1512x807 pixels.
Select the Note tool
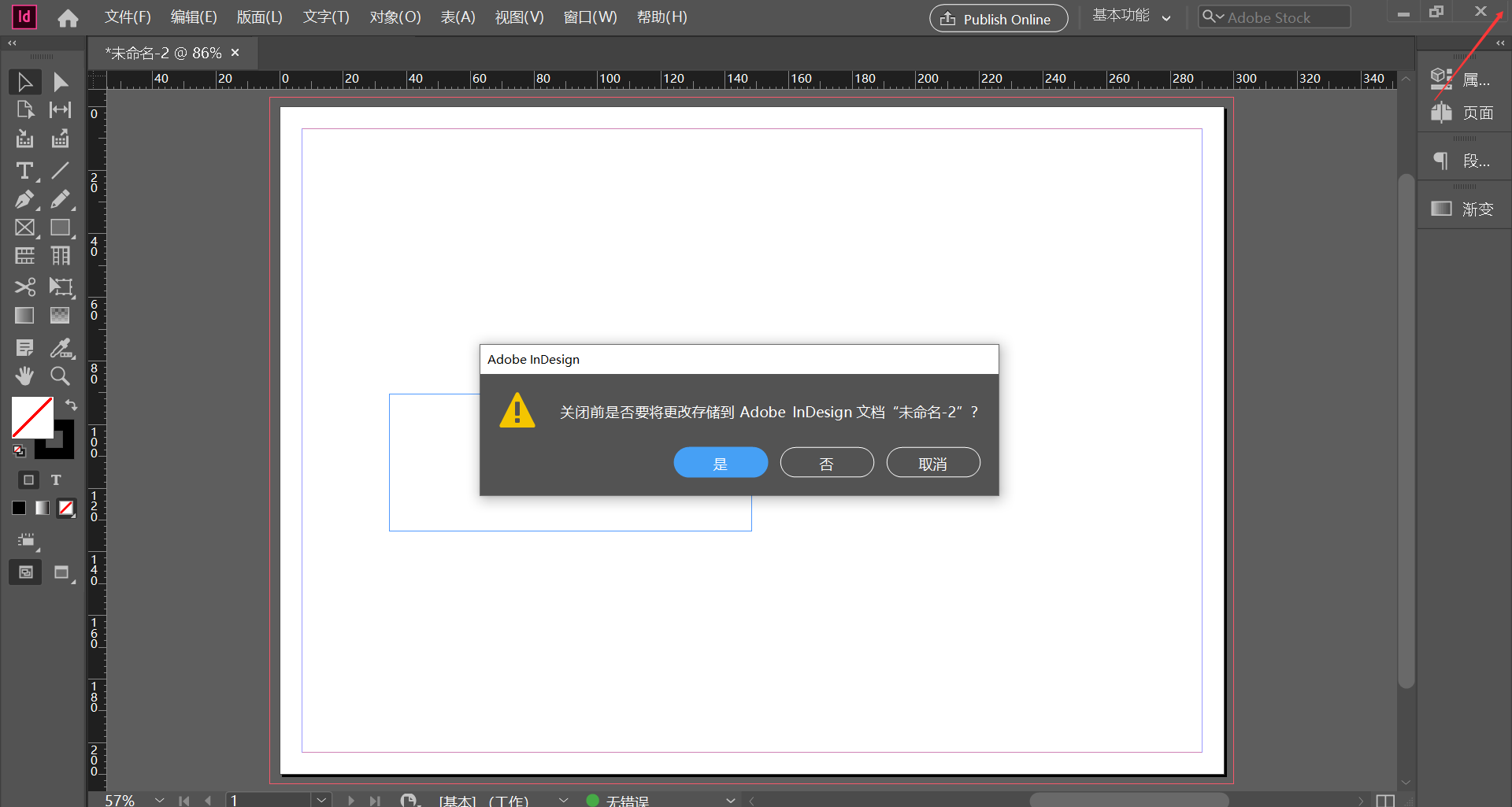[x=24, y=347]
